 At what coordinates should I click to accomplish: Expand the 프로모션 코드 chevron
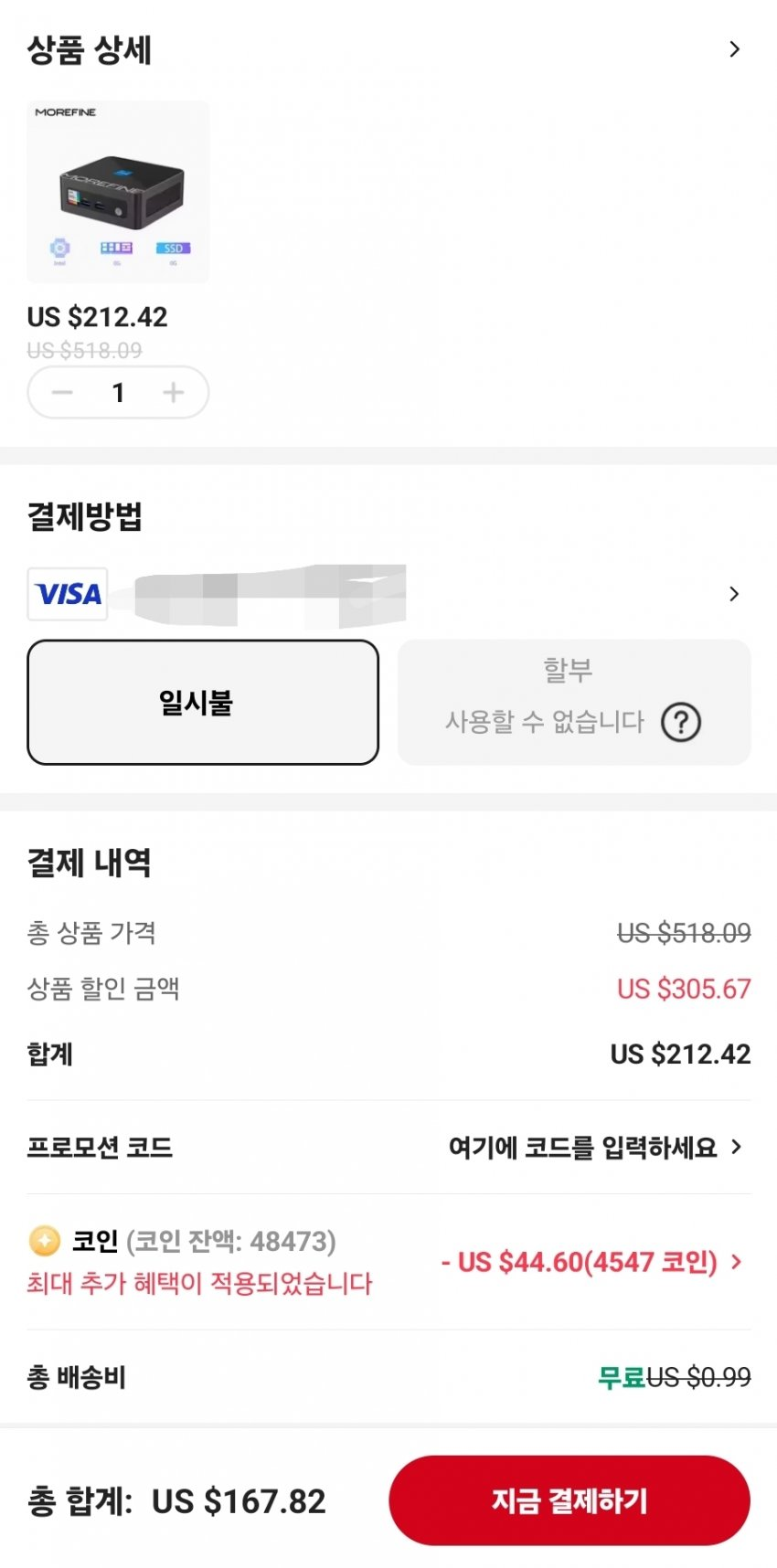[737, 1147]
